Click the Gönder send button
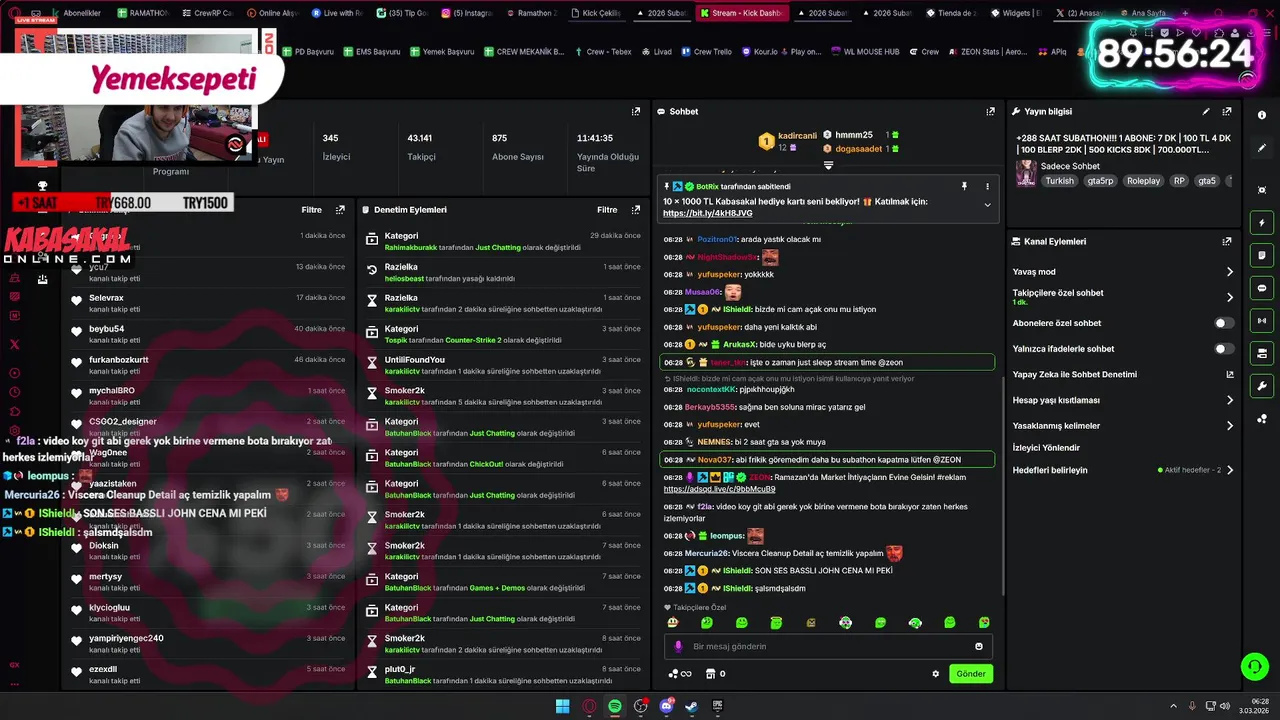The width and height of the screenshot is (1280, 720). [x=971, y=674]
